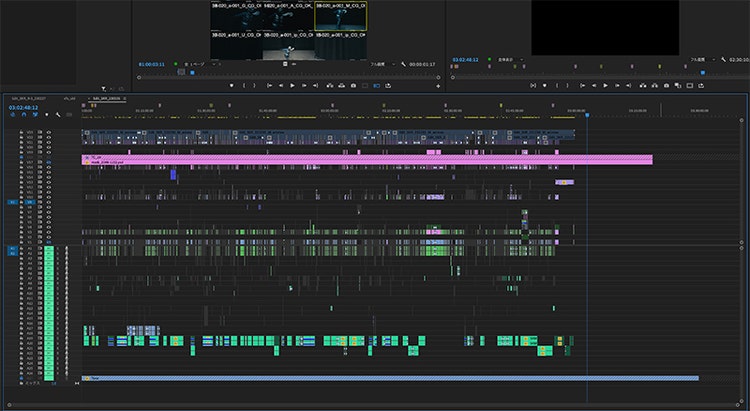750x411 pixels.
Task: Open Program monitor settings wrench
Action: 723,60
